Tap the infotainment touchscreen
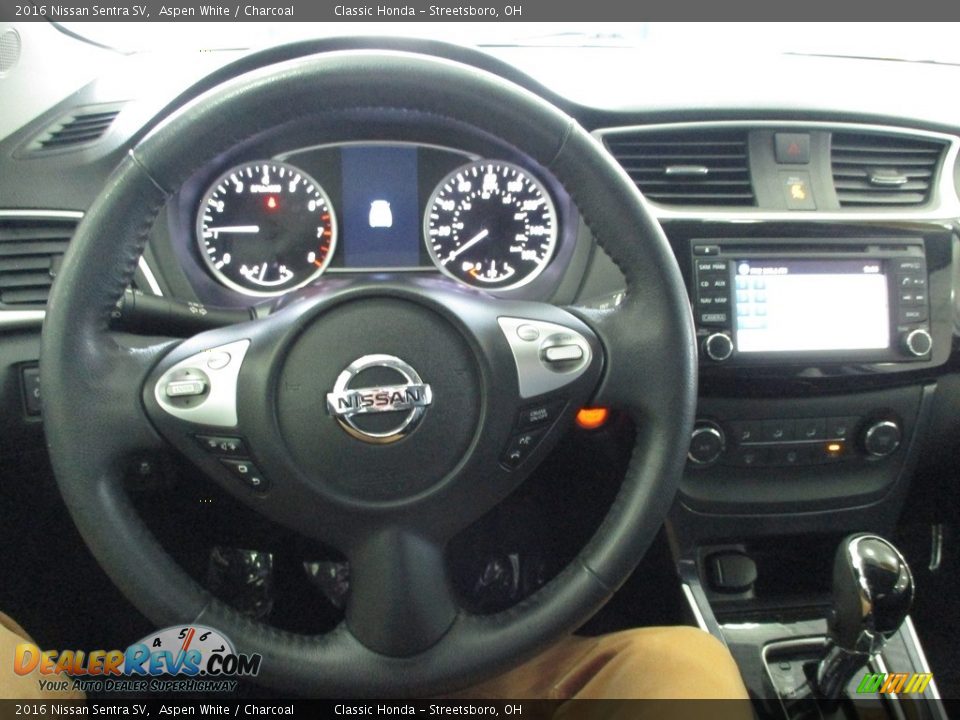960x720 pixels. [812, 305]
